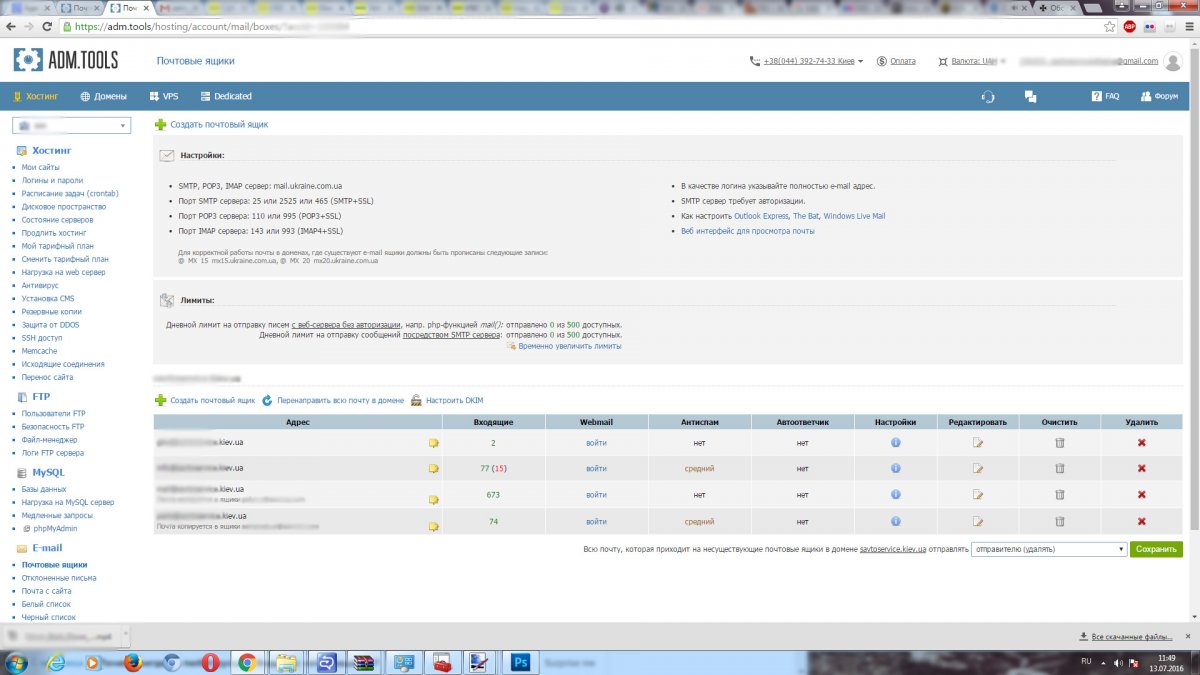Switch to the Dedicated navbar section
Screen dimensions: 1200x675
pos(225,97)
